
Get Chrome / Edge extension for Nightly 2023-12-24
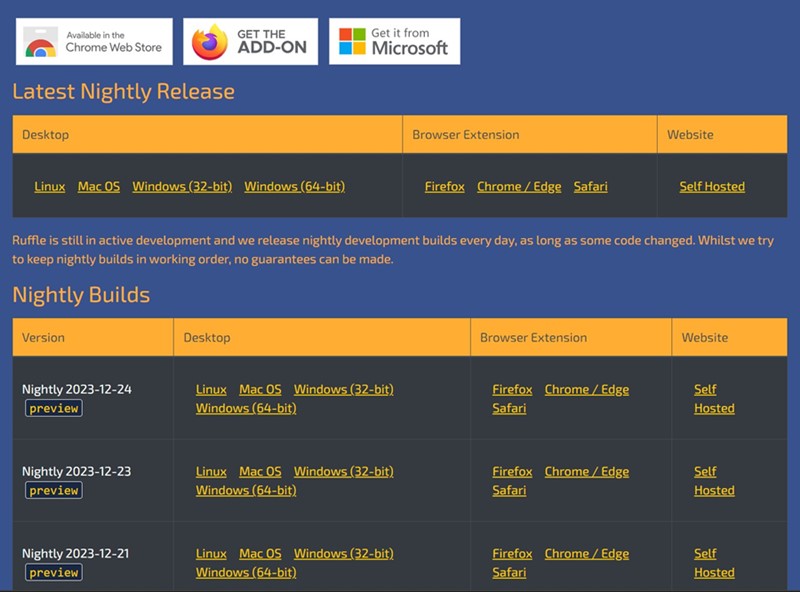pos(587,389)
